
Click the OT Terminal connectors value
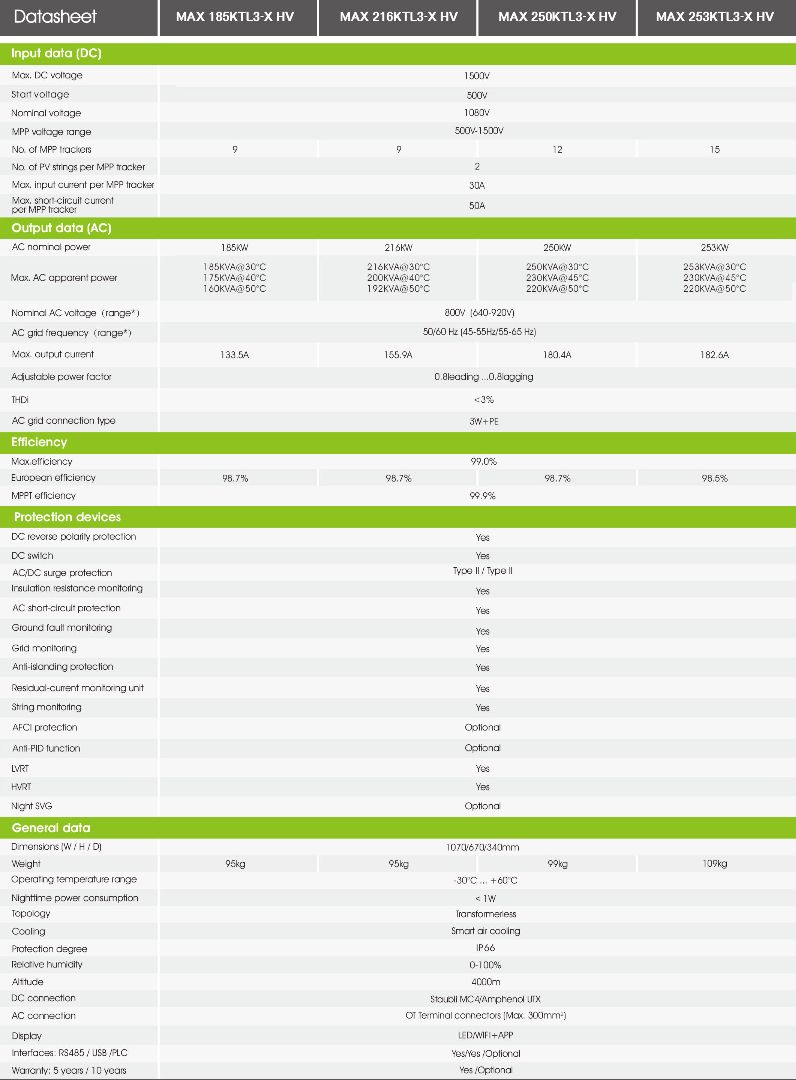pyautogui.click(x=485, y=1016)
